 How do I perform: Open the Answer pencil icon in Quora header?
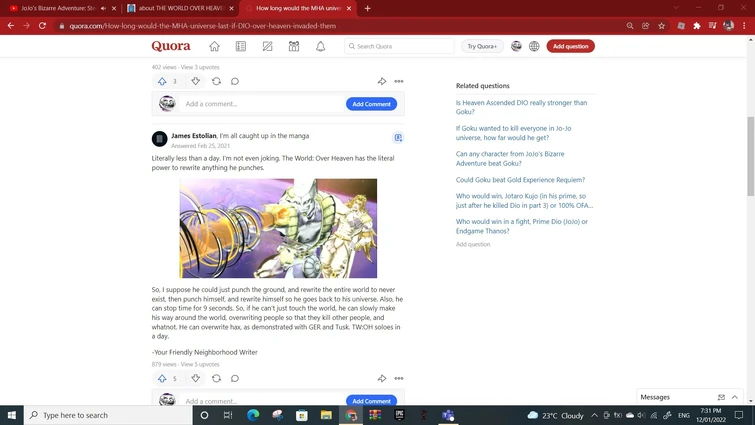[267, 46]
